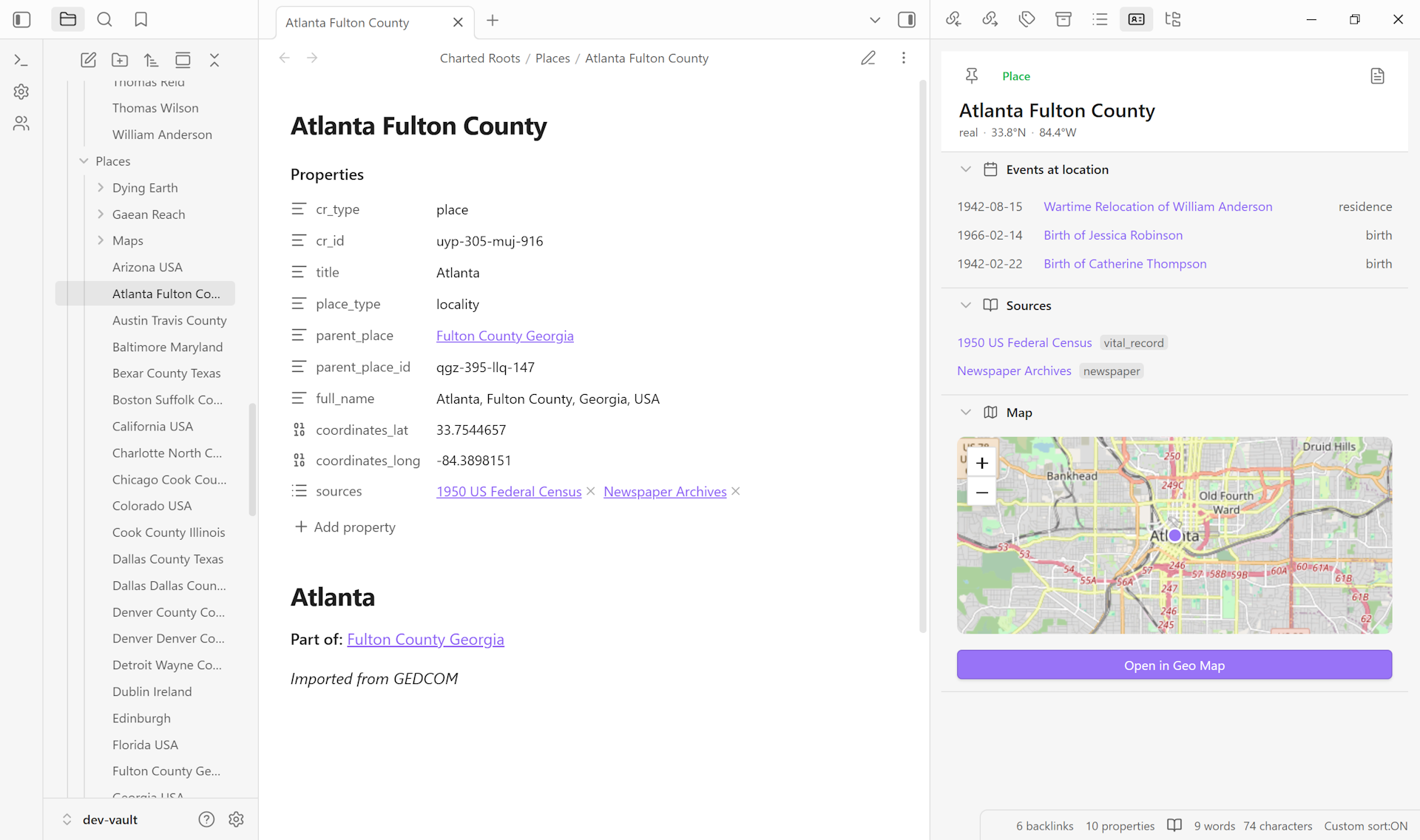
Task: Open 1950 US Federal Census source in sidebar
Action: (x=1024, y=343)
